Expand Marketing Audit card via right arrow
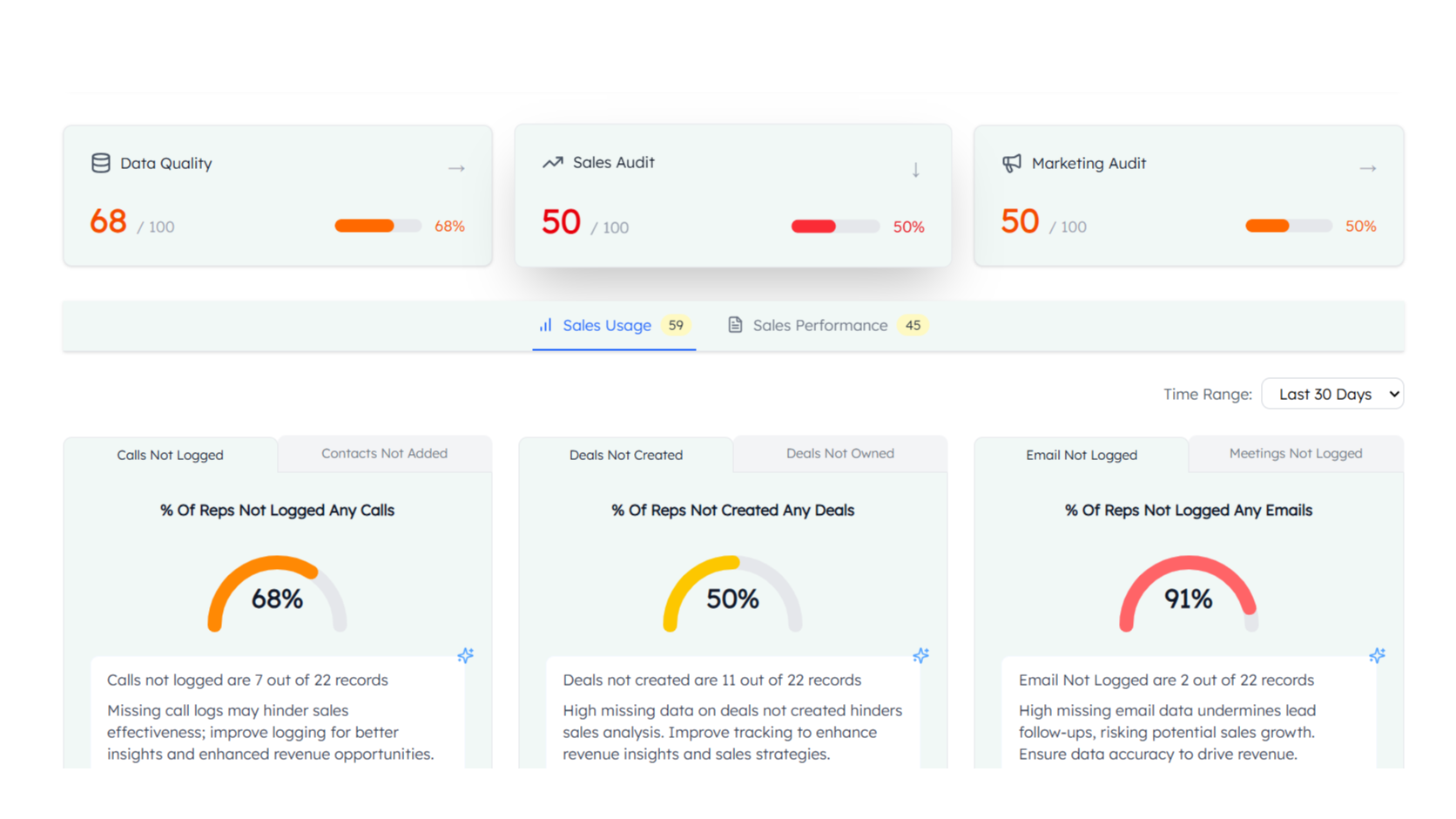 (1367, 168)
